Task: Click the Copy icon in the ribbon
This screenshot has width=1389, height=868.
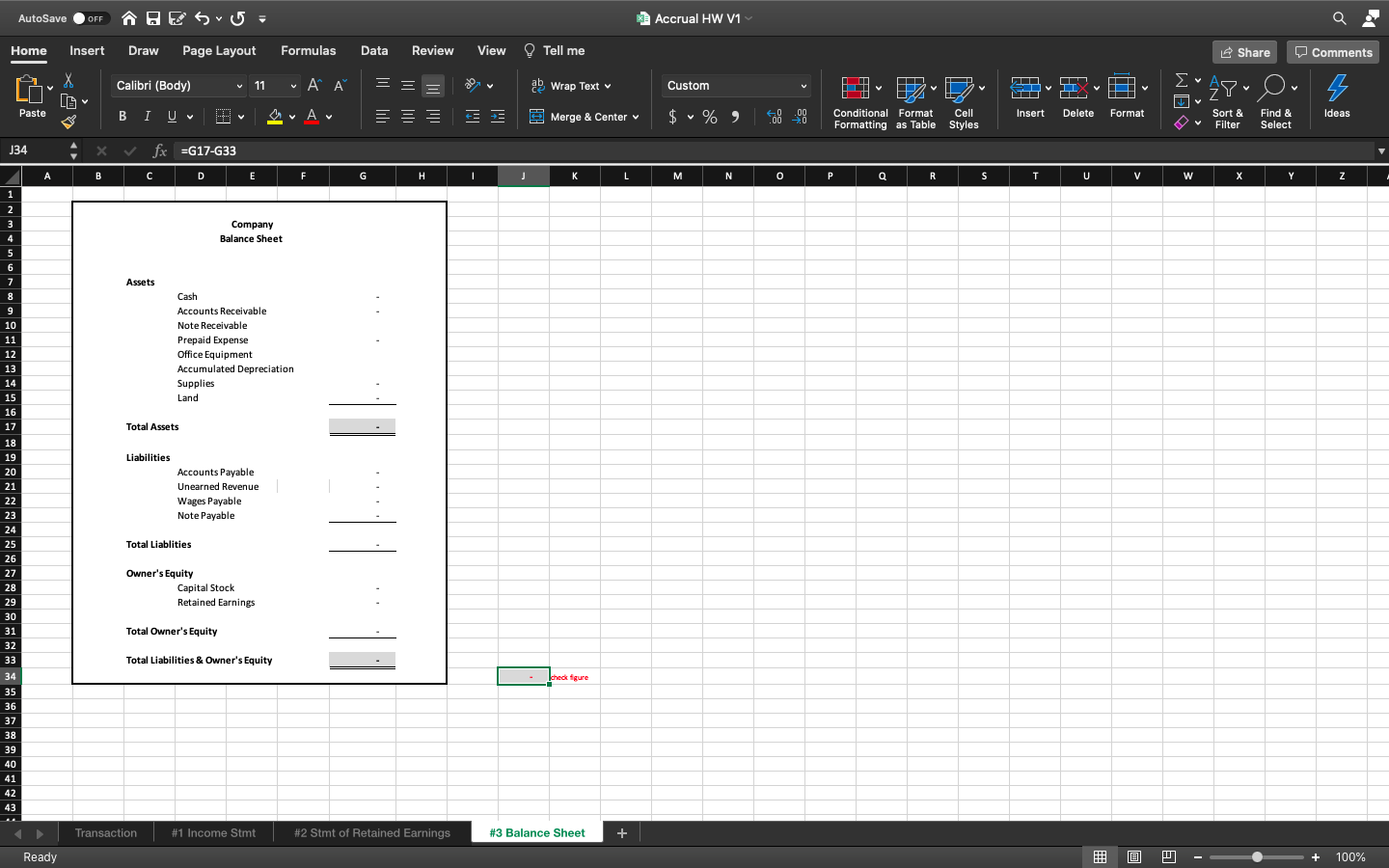Action: point(68,101)
